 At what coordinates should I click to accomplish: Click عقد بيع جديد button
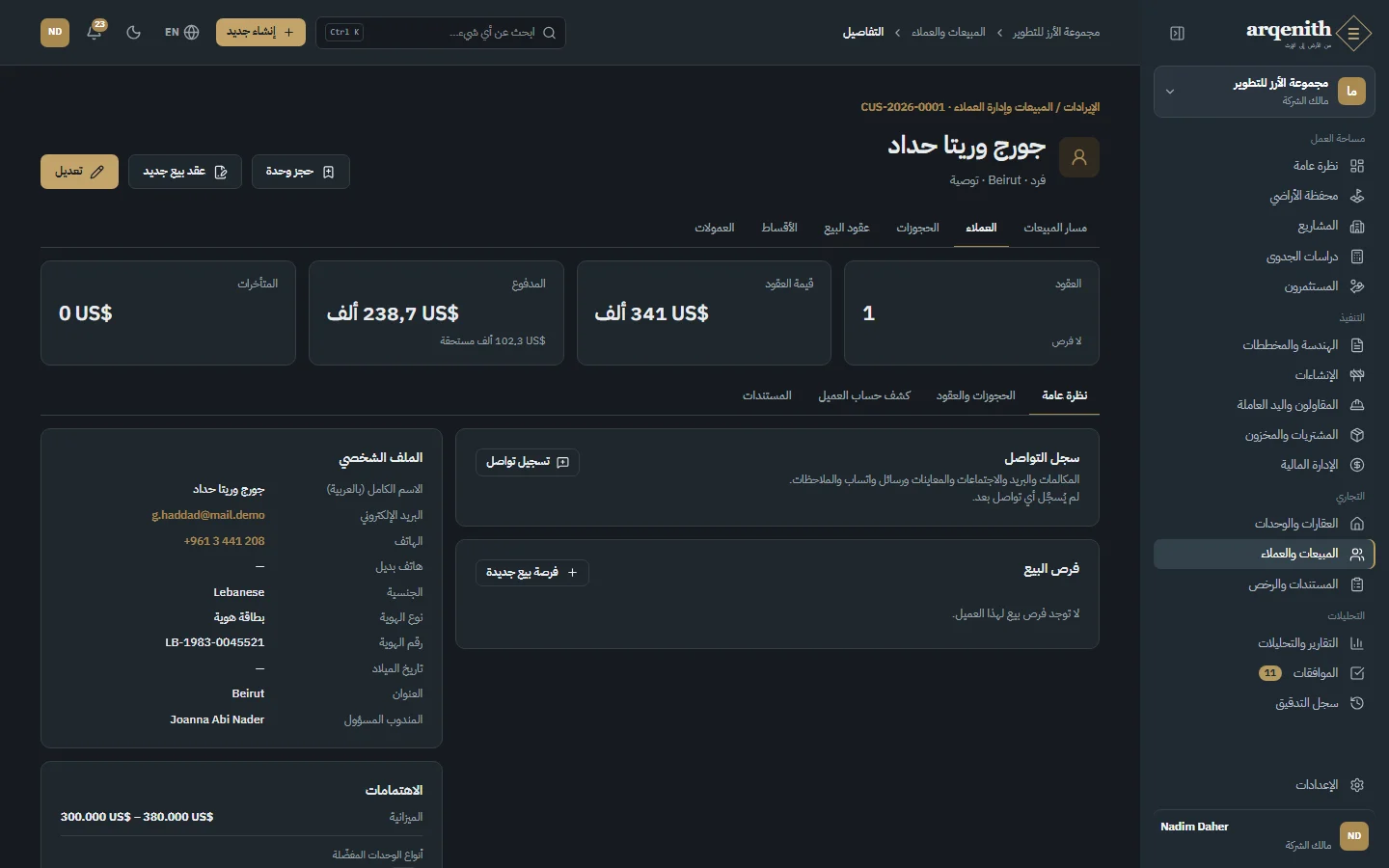click(185, 172)
